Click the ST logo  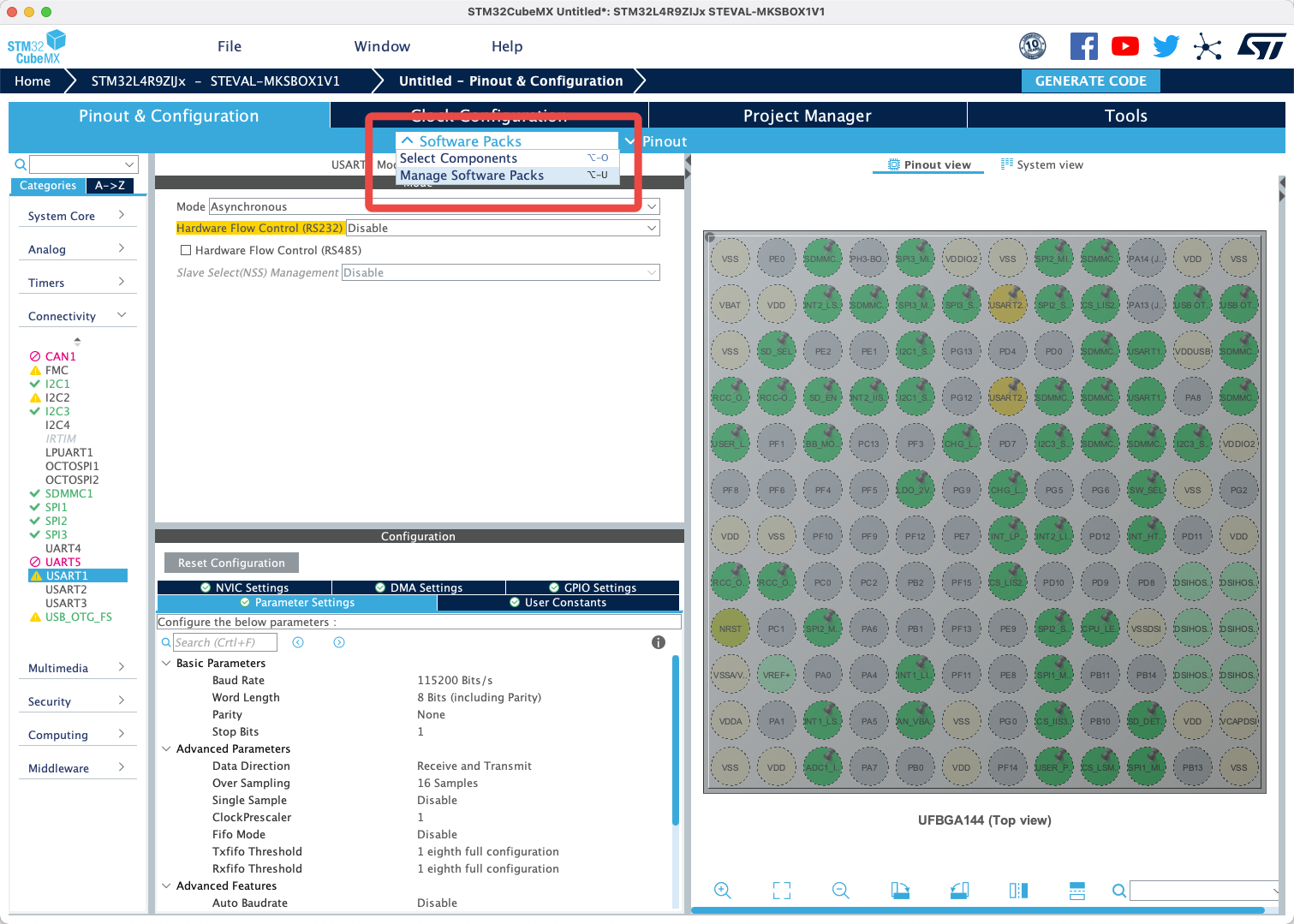[1261, 46]
